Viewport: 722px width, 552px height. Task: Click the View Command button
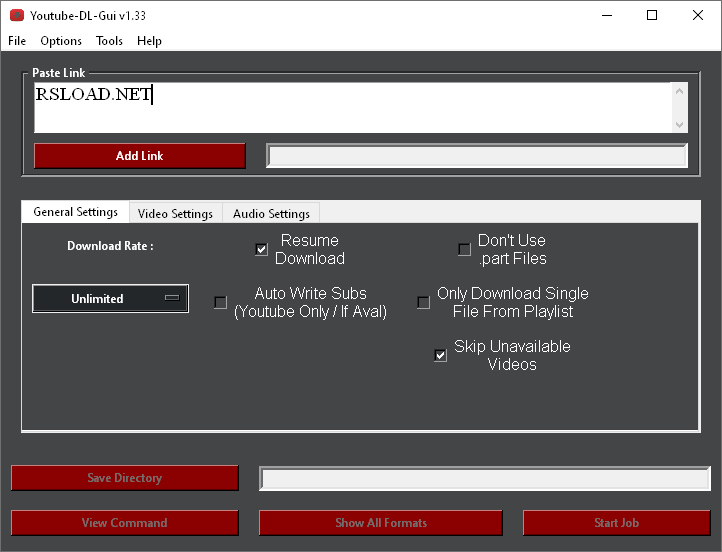click(125, 523)
